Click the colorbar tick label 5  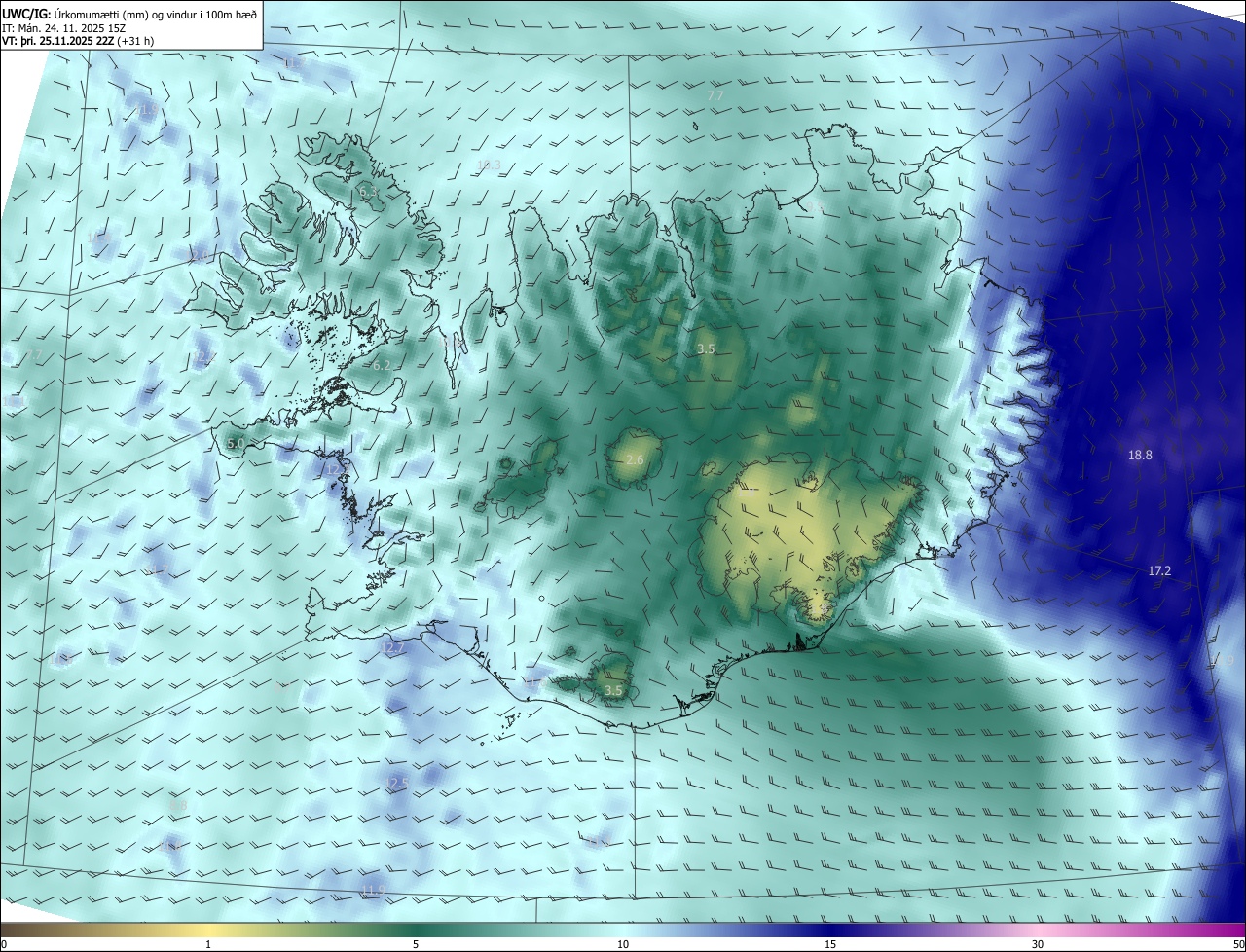(x=416, y=944)
